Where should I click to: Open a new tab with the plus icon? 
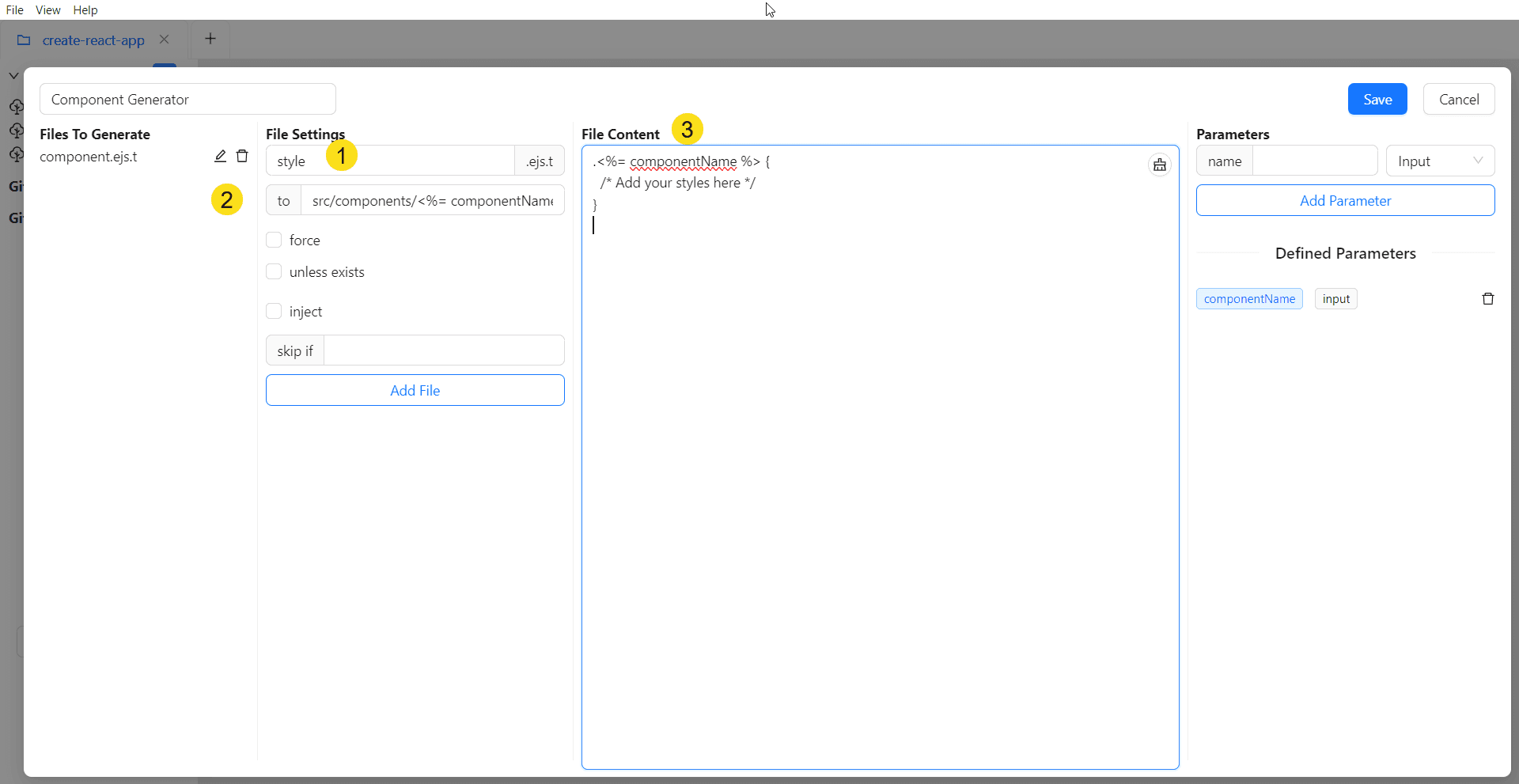pos(210,38)
